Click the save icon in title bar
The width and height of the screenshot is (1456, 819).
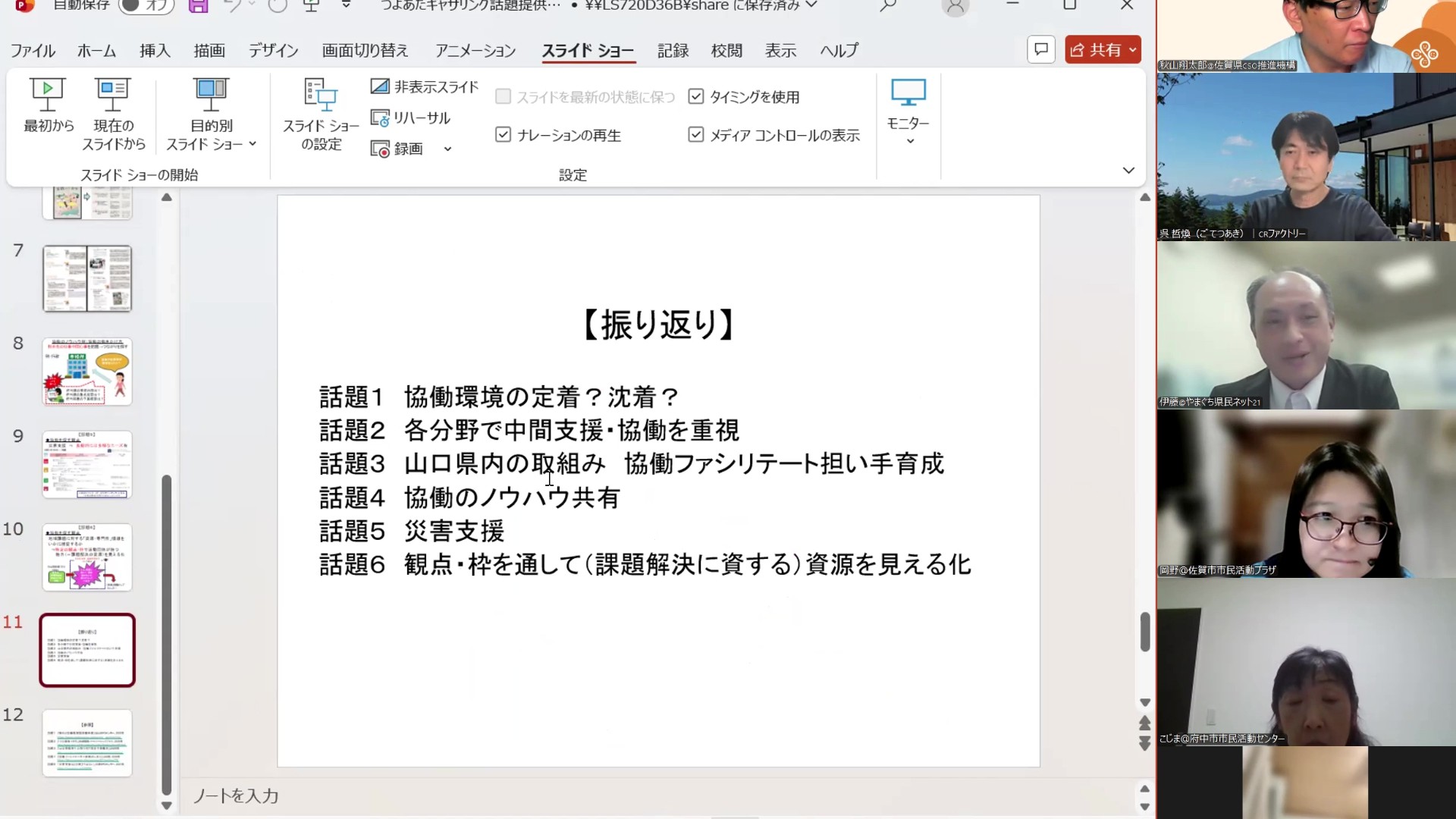(x=198, y=6)
